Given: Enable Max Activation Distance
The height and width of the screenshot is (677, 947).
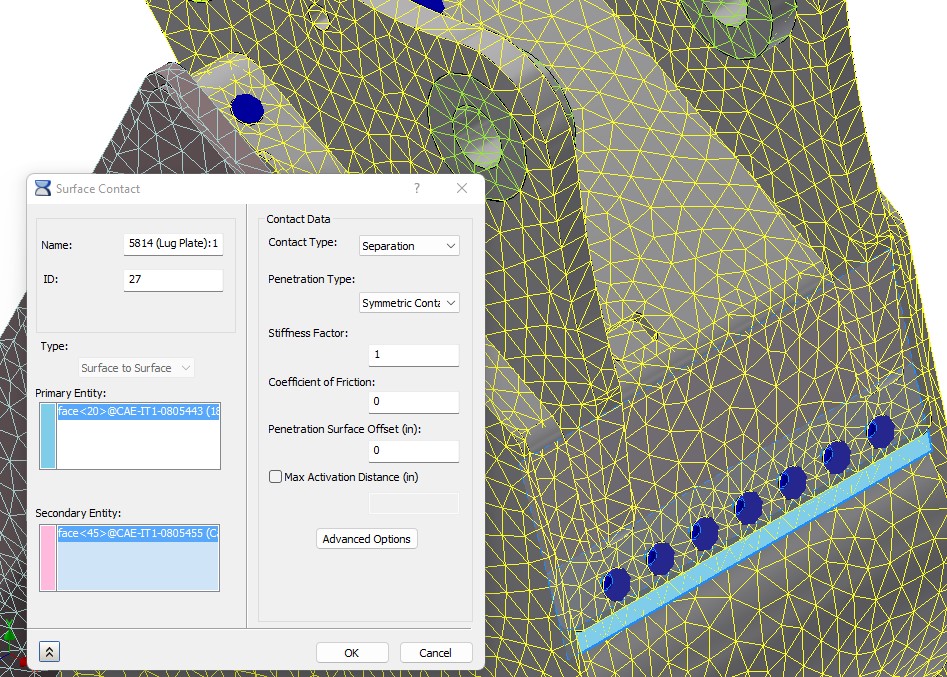Looking at the screenshot, I should point(275,477).
